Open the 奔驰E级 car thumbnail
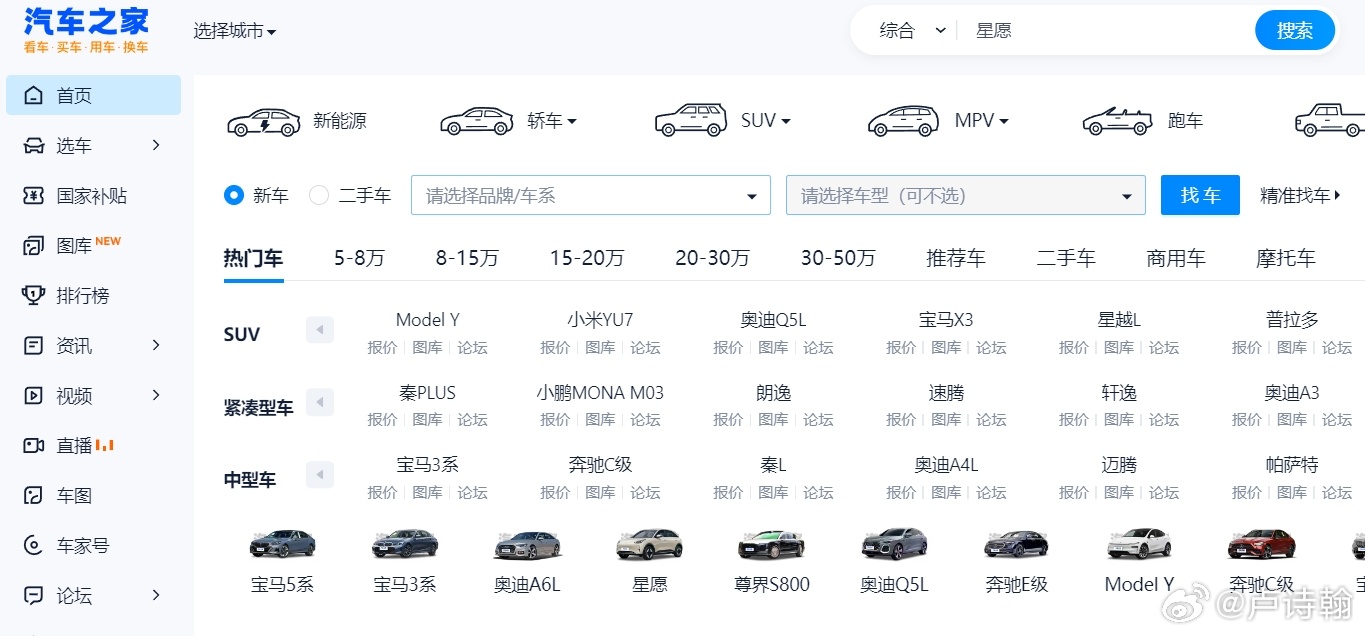This screenshot has width=1365, height=636. [x=1017, y=545]
